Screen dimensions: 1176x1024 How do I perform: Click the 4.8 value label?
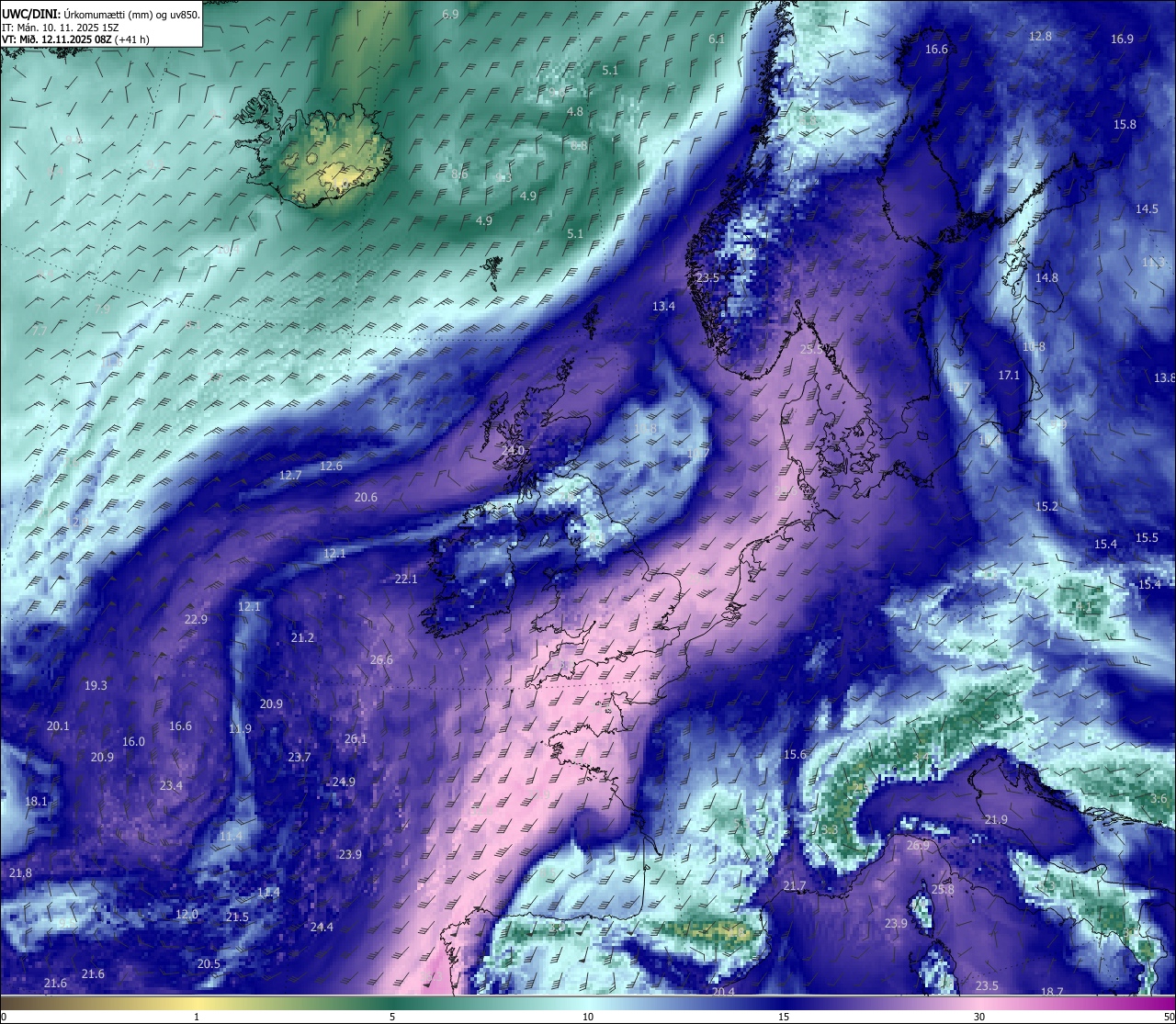574,111
